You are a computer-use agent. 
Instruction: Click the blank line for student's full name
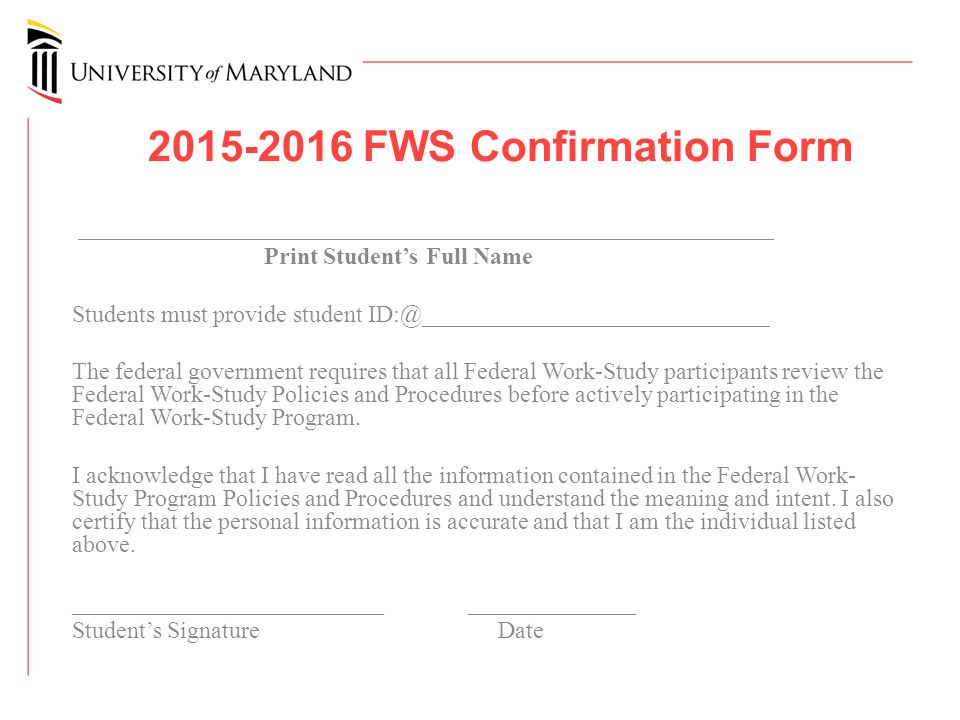[426, 238]
